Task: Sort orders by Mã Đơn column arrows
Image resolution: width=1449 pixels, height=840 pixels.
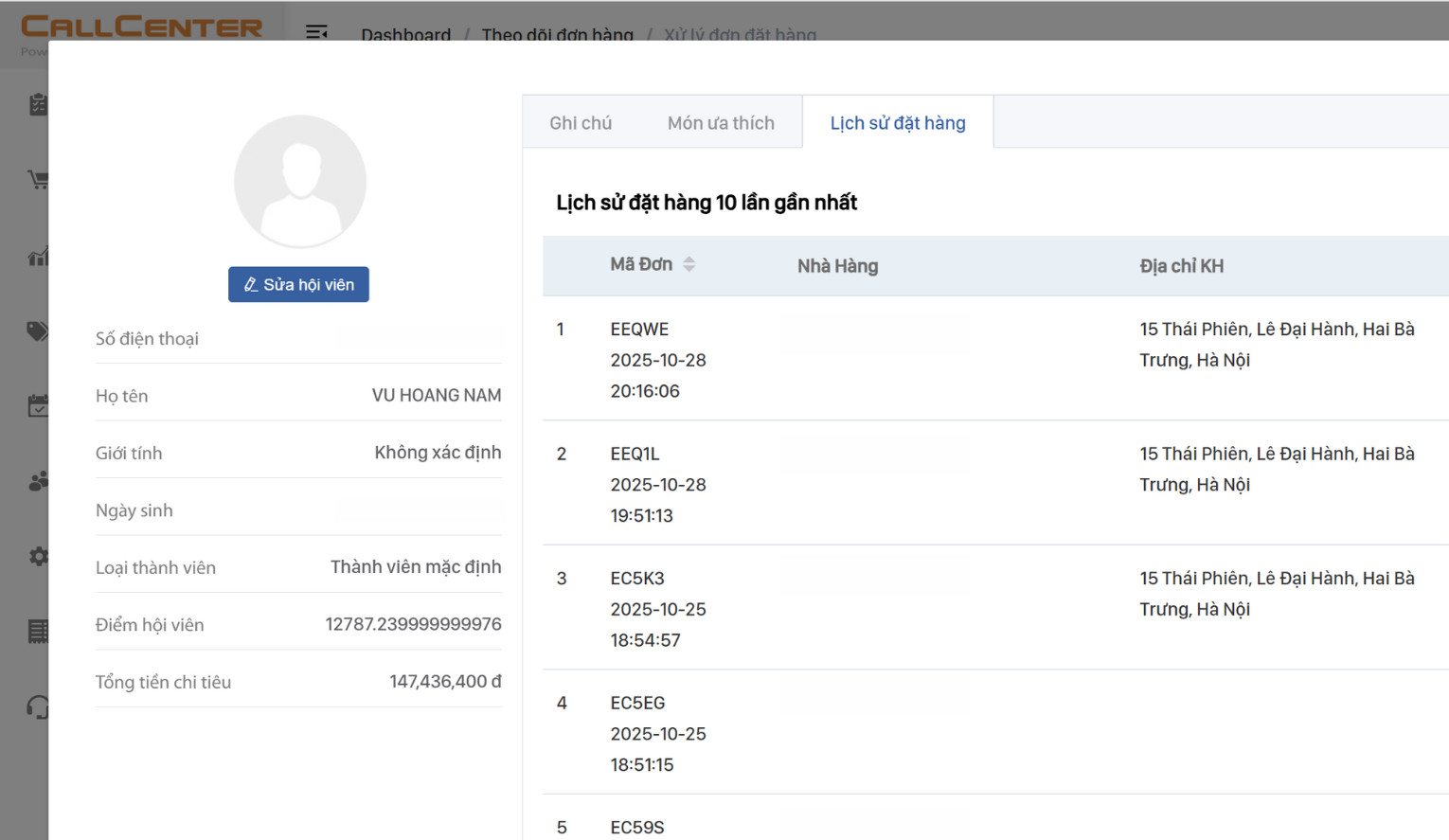Action: [689, 264]
